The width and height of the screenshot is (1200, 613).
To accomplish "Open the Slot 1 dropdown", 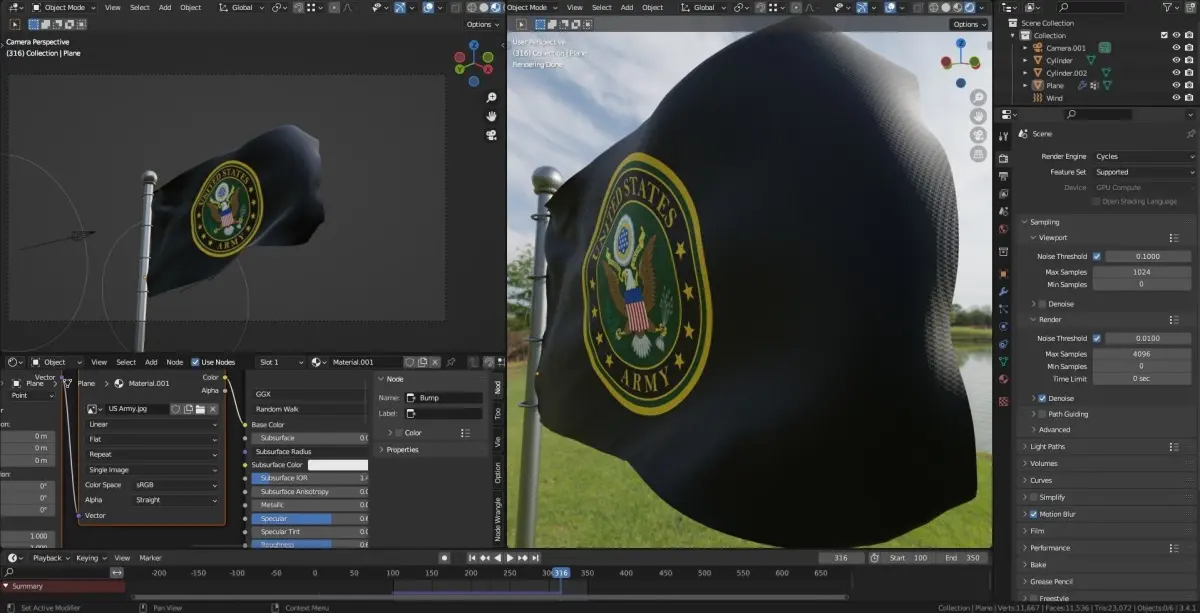I will tap(280, 362).
